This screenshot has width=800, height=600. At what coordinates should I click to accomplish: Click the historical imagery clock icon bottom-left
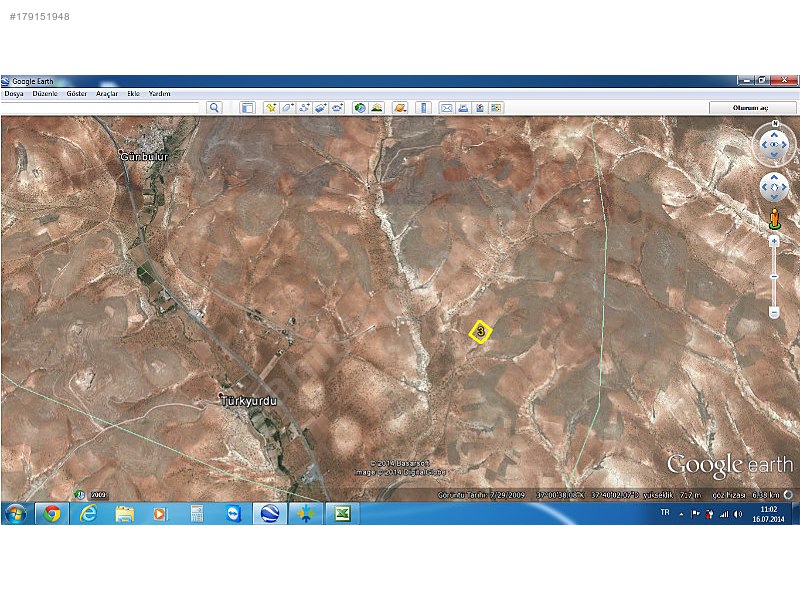(80, 494)
